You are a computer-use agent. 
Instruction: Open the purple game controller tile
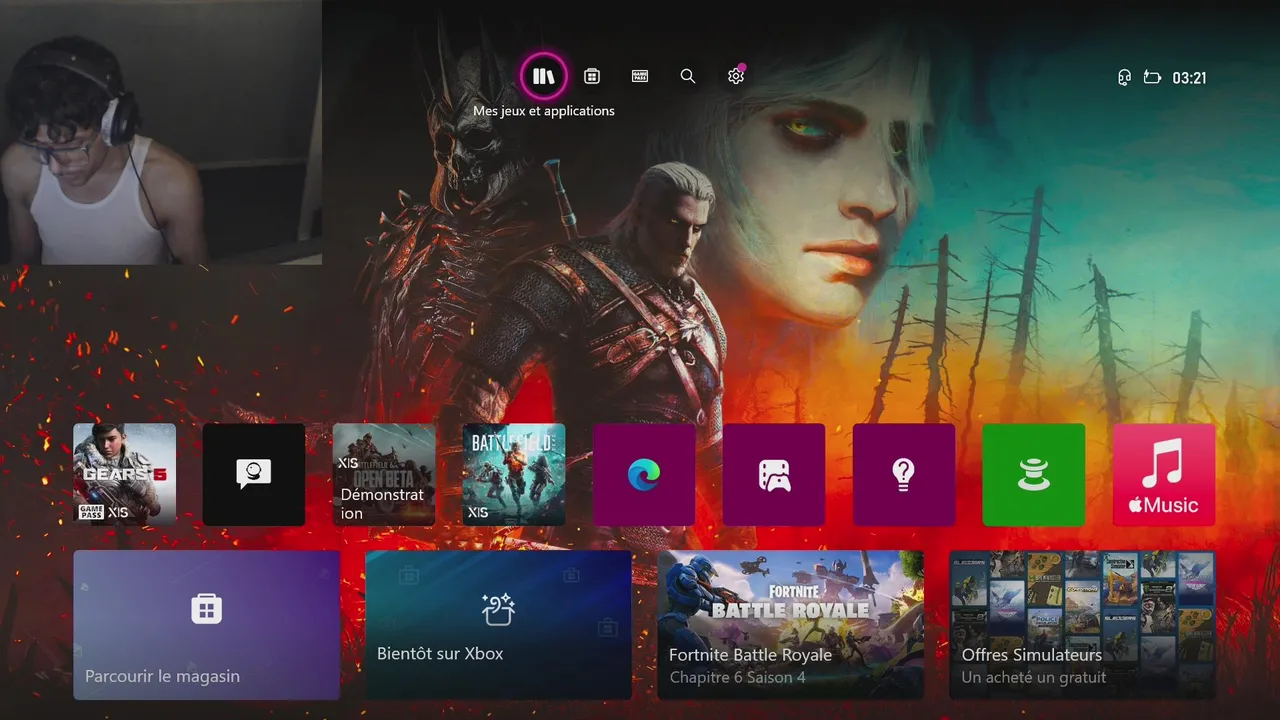[774, 474]
